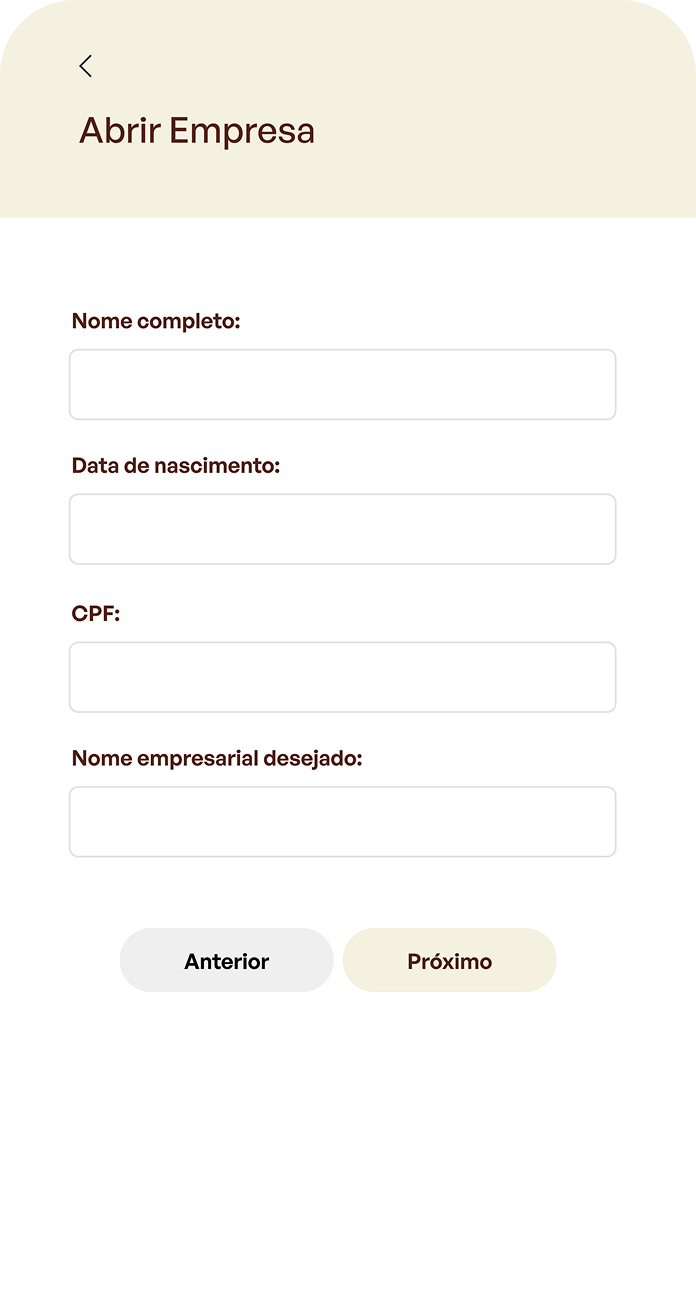Click the "Data de nascimento:" label
Viewport: 696px width, 1305px height.
176,466
